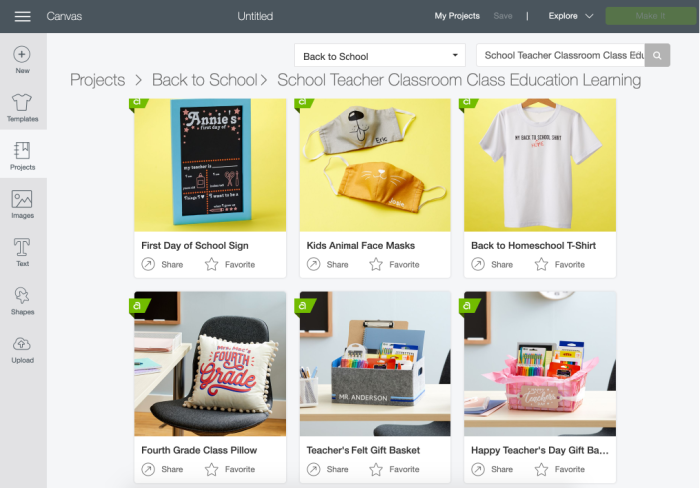
Task: Expand the Explore menu chevron
Action: click(x=589, y=16)
